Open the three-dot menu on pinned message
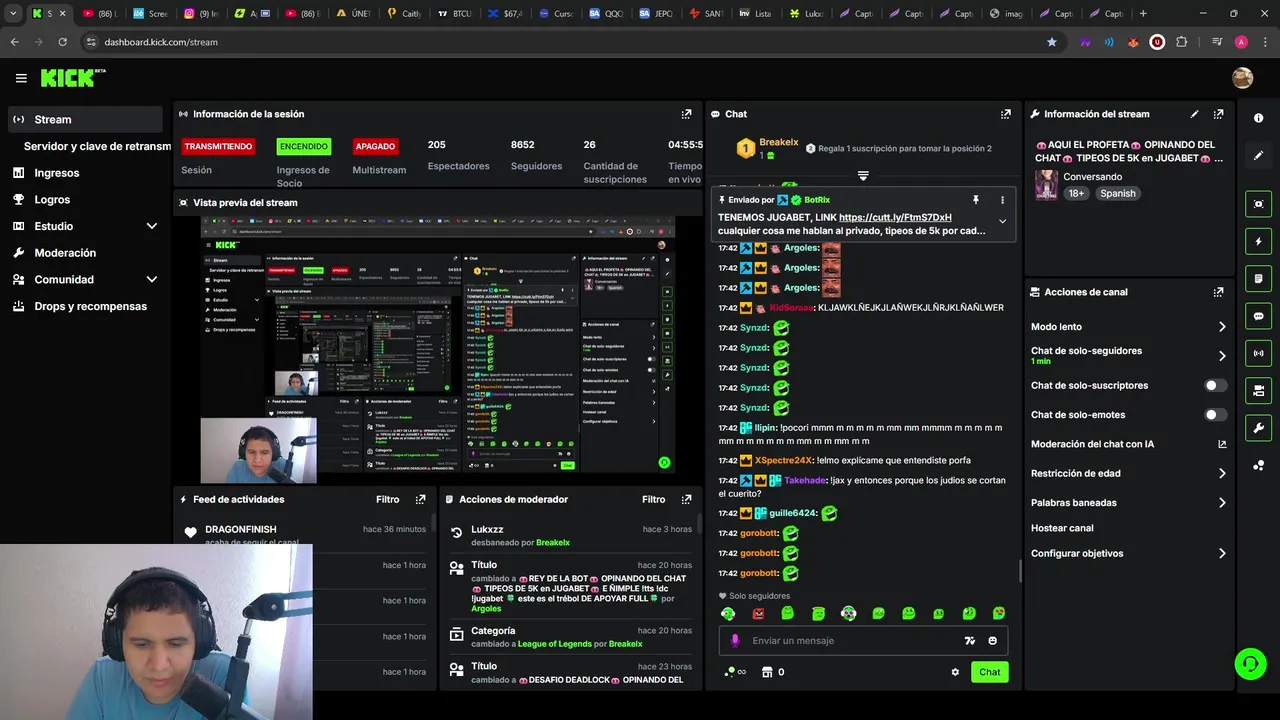The width and height of the screenshot is (1280, 720). tap(1002, 200)
